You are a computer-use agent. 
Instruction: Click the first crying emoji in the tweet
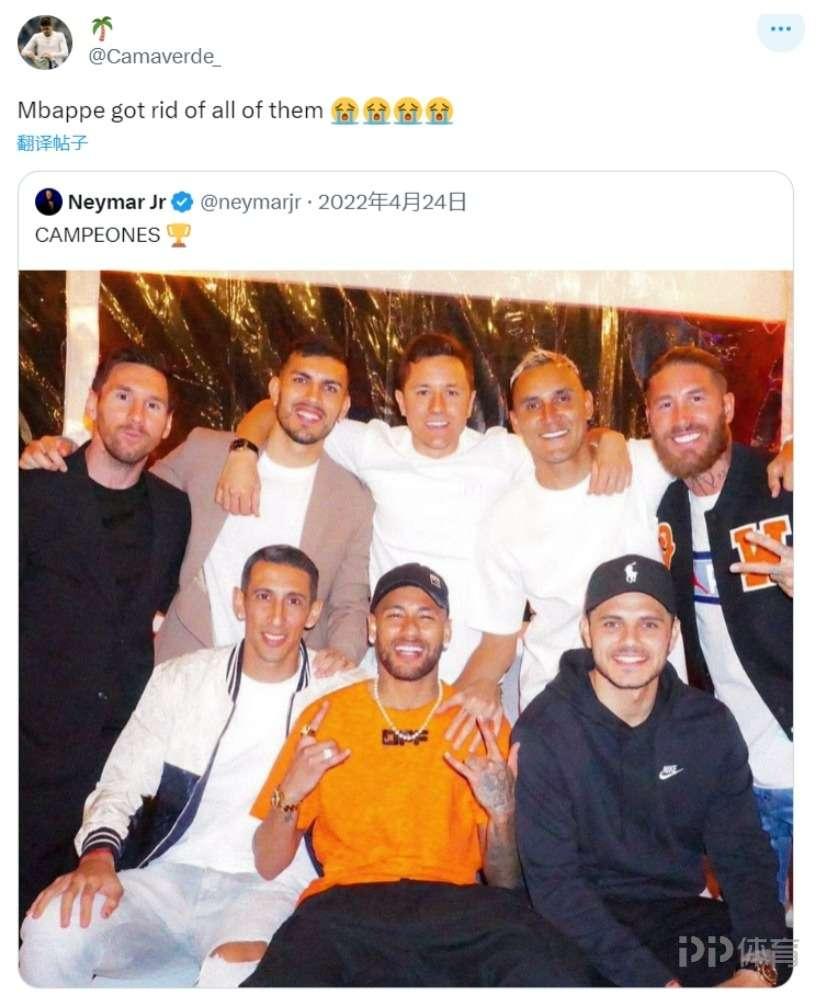tap(345, 110)
